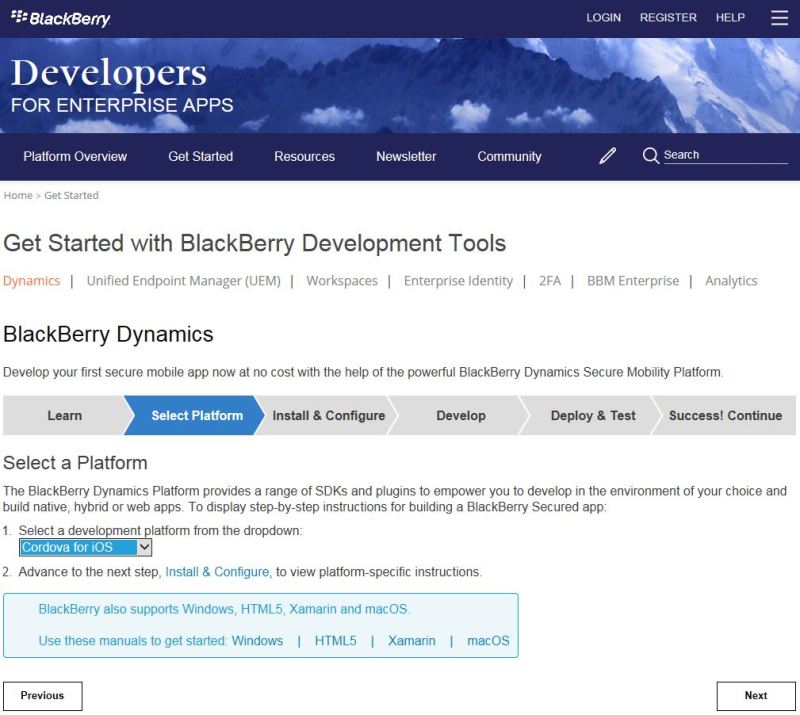800x715 pixels.
Task: Go to the Learn step
Action: [64, 415]
